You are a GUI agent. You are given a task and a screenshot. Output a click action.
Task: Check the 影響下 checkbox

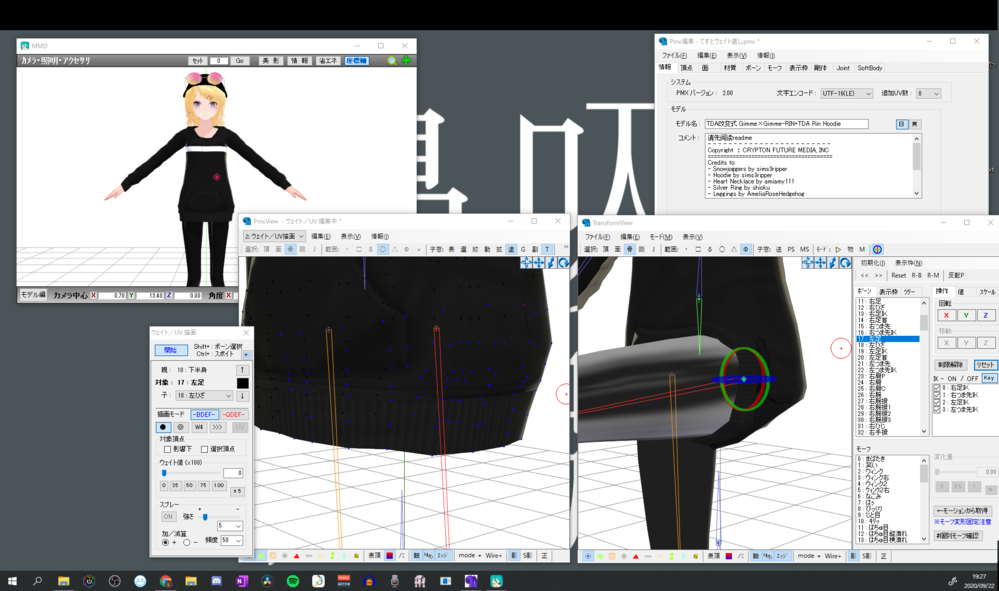(x=168, y=449)
